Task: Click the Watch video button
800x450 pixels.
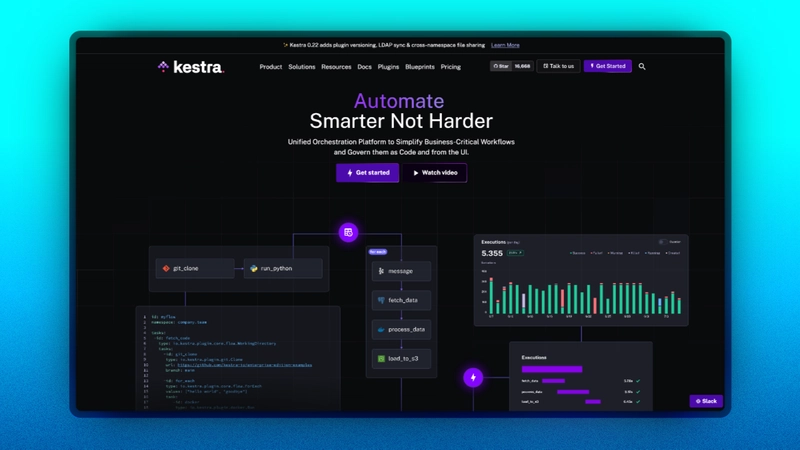Action: pos(437,173)
